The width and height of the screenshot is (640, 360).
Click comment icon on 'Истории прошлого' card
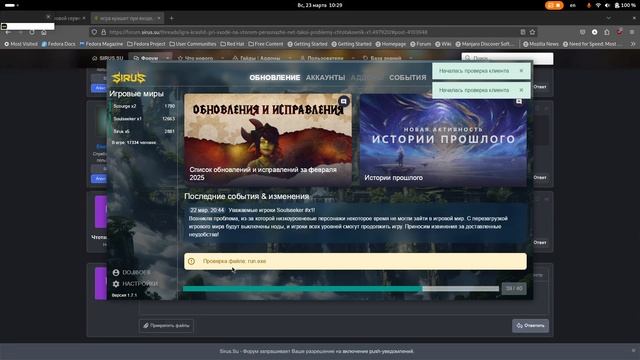click(519, 101)
